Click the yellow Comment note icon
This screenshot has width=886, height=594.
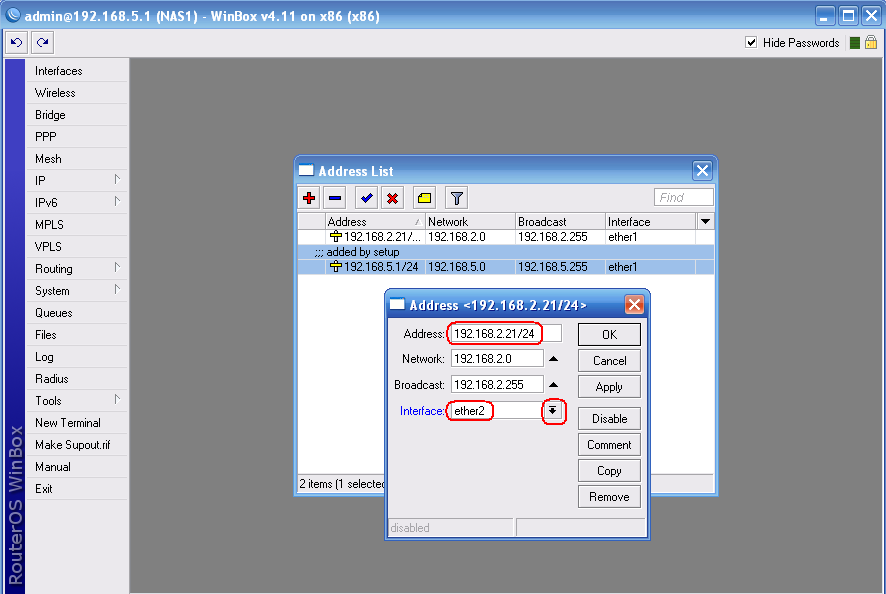pyautogui.click(x=424, y=198)
